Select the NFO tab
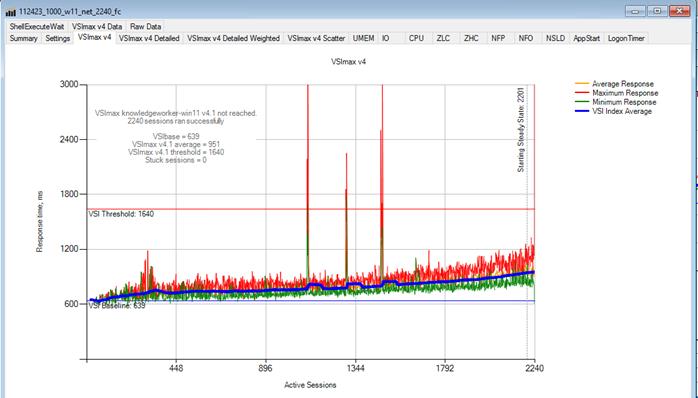The height and width of the screenshot is (398, 698). (526, 38)
